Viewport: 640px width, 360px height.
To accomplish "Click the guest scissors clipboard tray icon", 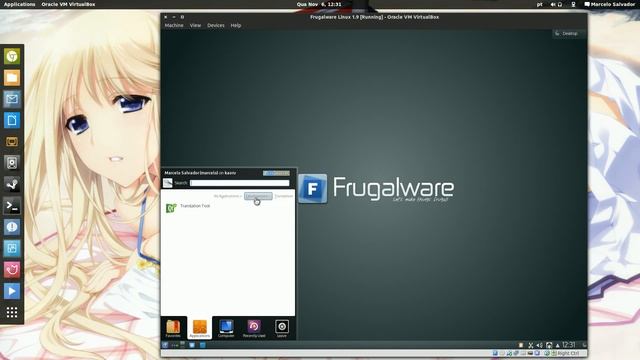I will (531, 345).
